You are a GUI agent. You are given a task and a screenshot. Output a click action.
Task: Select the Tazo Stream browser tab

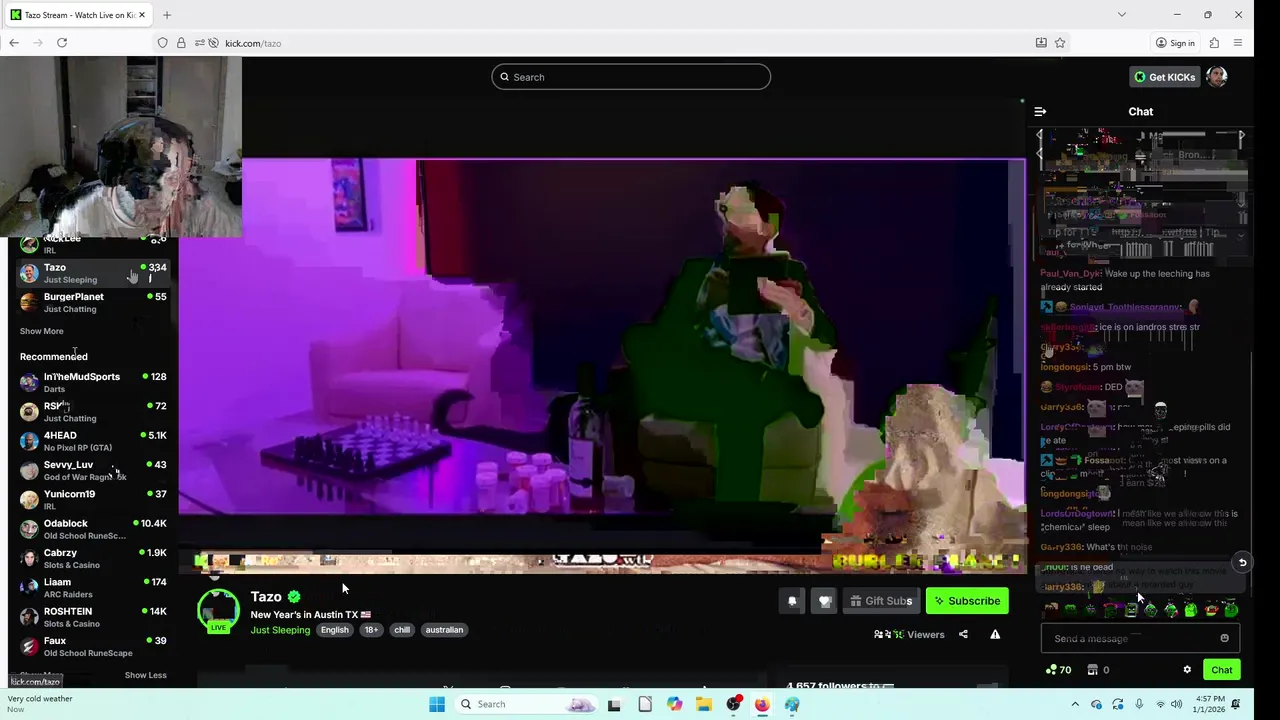click(x=78, y=15)
